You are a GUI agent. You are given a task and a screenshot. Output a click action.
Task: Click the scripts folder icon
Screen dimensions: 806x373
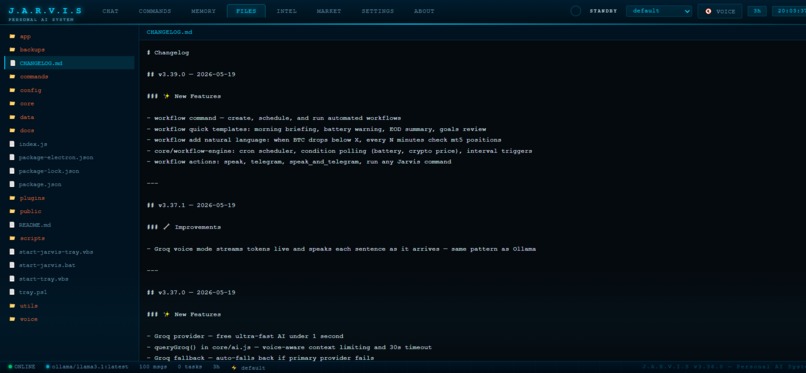[12, 238]
